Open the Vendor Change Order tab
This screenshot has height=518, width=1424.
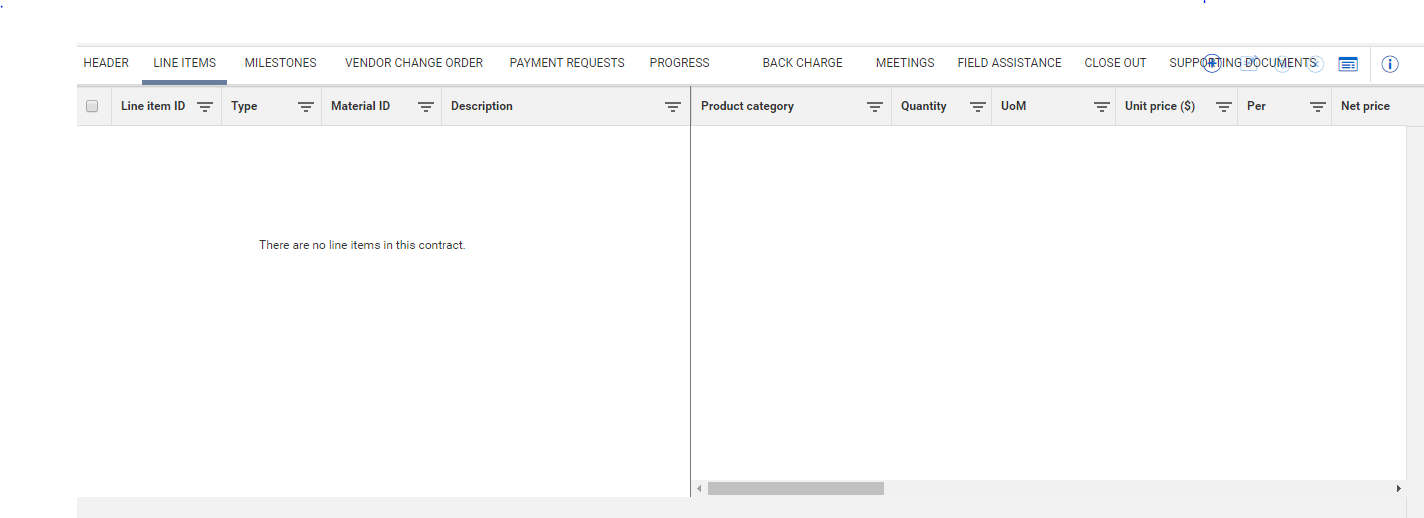pyautogui.click(x=414, y=63)
